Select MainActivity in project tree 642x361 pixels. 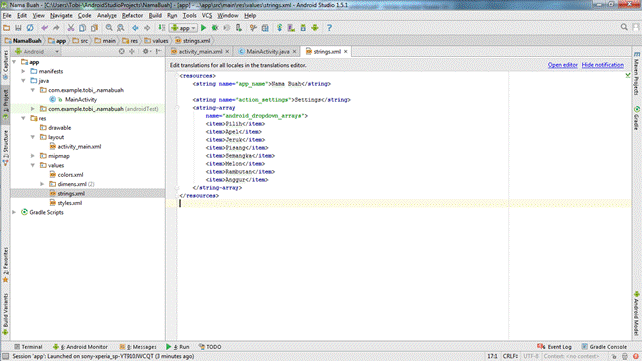(81, 99)
